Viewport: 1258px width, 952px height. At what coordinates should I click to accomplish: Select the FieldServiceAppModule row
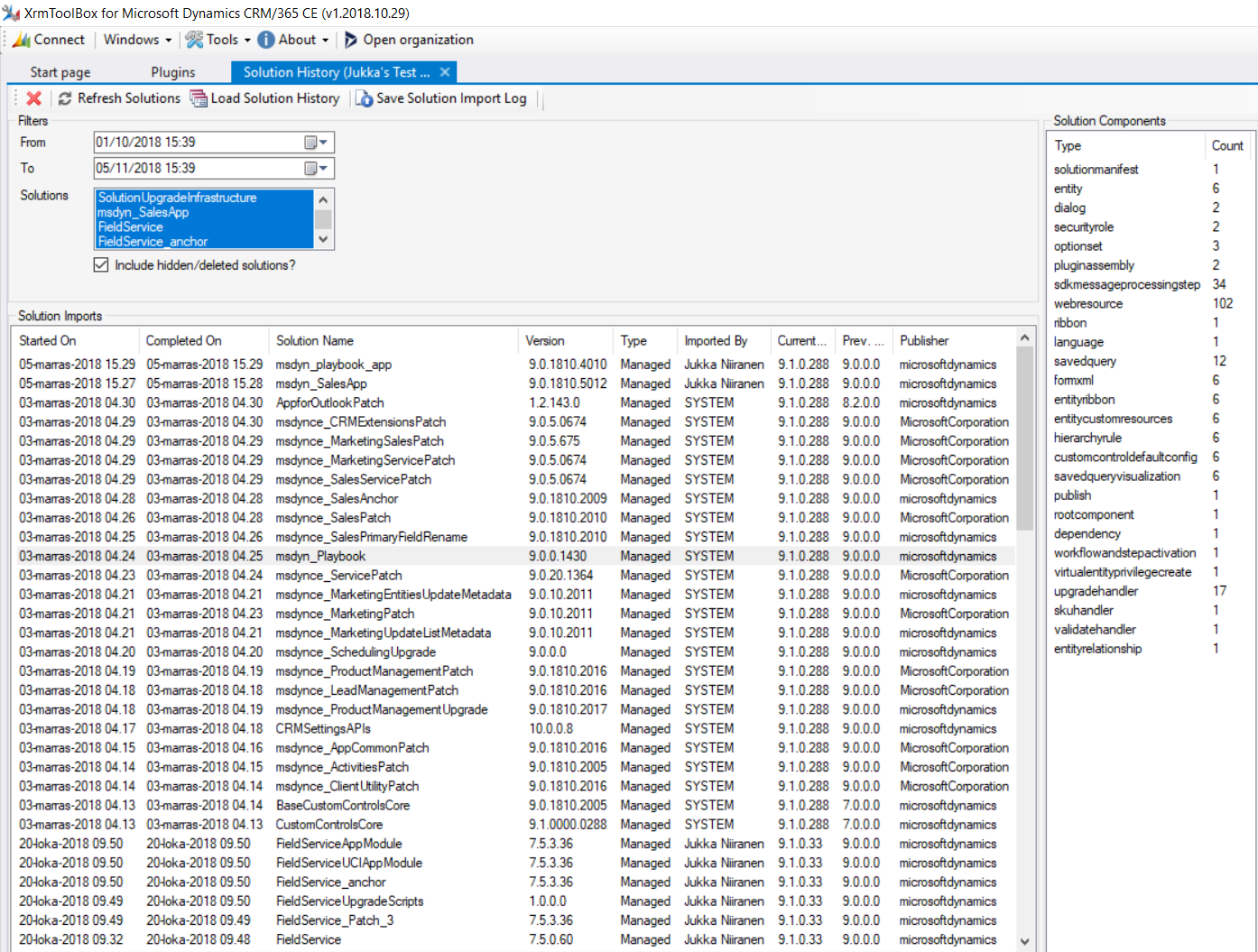pyautogui.click(x=513, y=844)
